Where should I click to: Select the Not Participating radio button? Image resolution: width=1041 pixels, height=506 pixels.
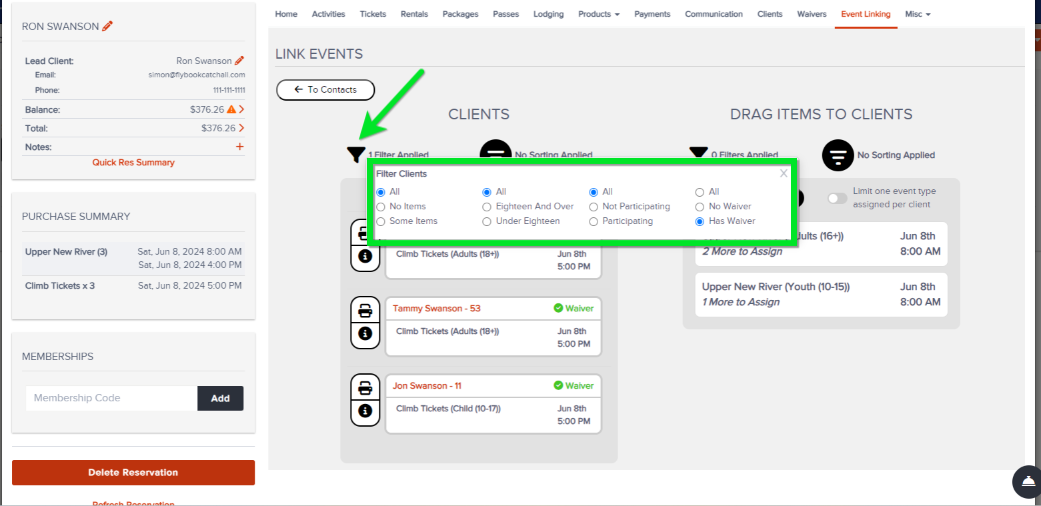tap(594, 207)
